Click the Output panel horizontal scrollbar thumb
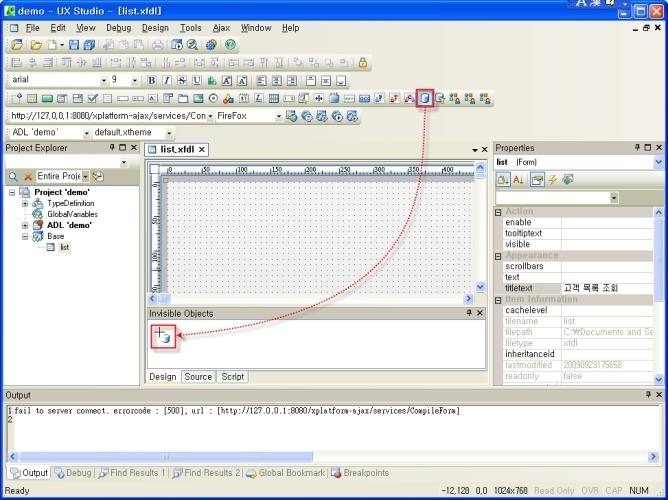Viewport: 668px width, 500px height. pyautogui.click(x=166, y=457)
